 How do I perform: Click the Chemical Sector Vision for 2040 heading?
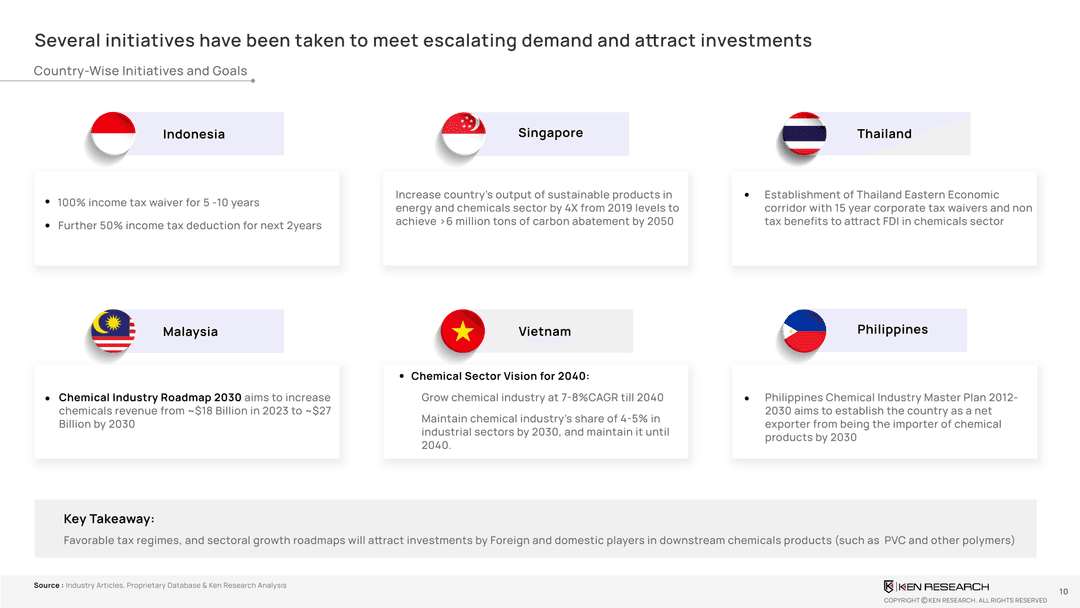(500, 376)
